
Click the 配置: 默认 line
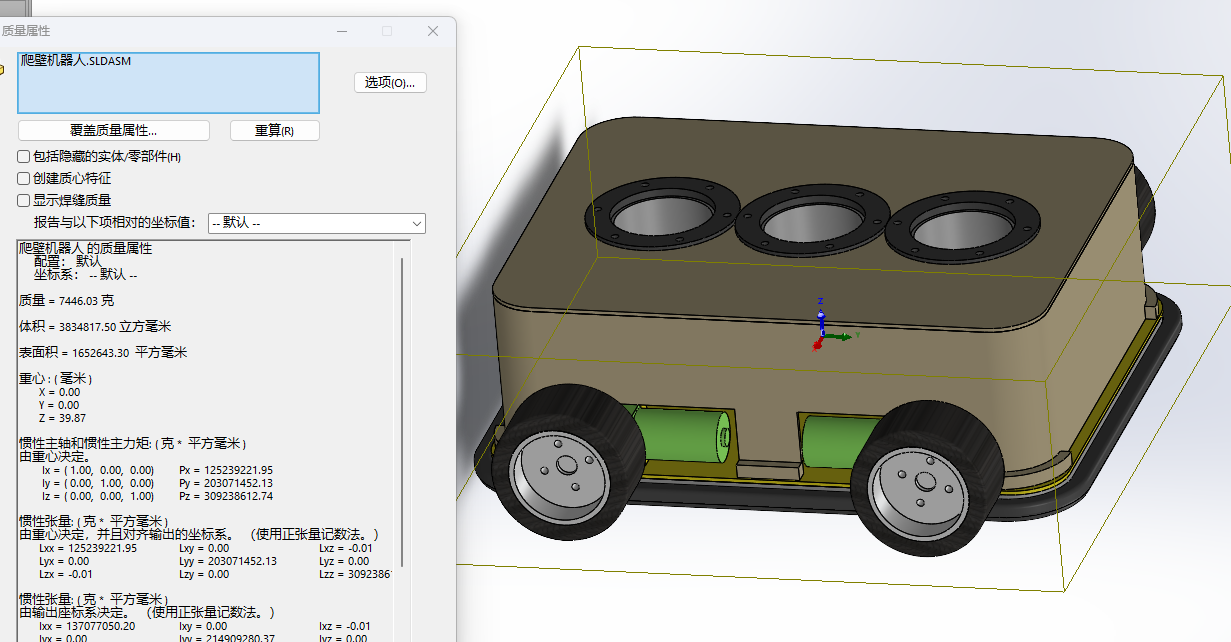coord(68,261)
